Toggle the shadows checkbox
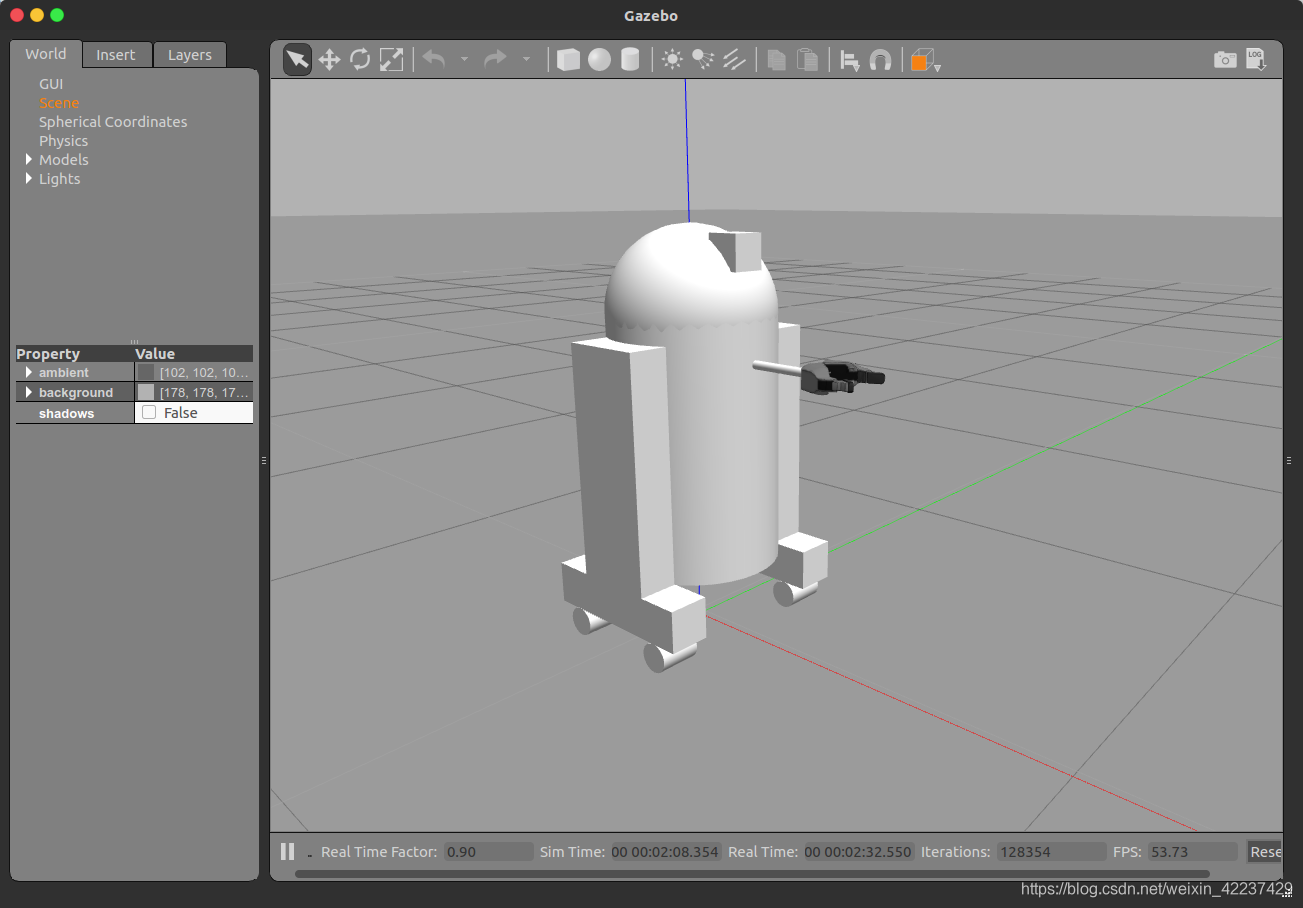This screenshot has height=908, width=1303. [149, 413]
